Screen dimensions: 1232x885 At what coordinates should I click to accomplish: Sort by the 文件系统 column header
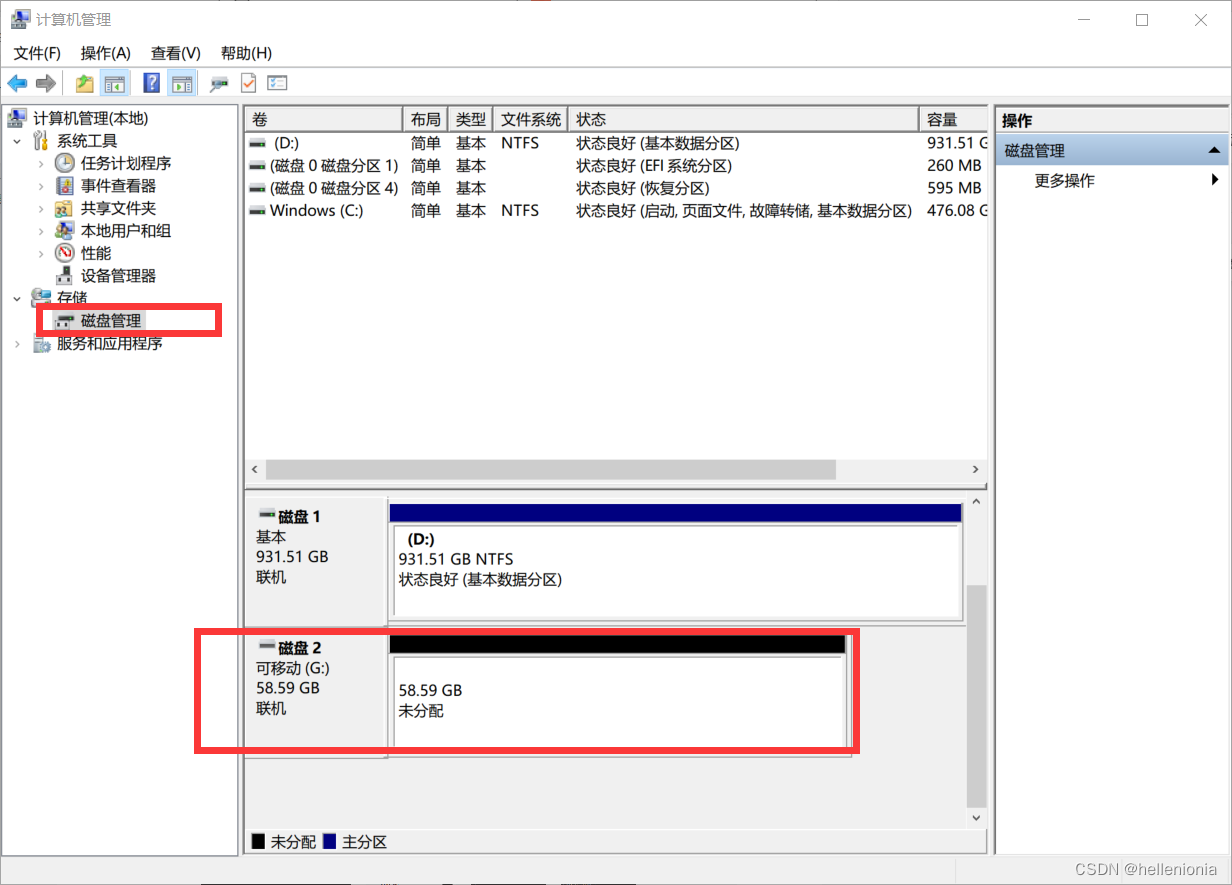click(x=530, y=119)
